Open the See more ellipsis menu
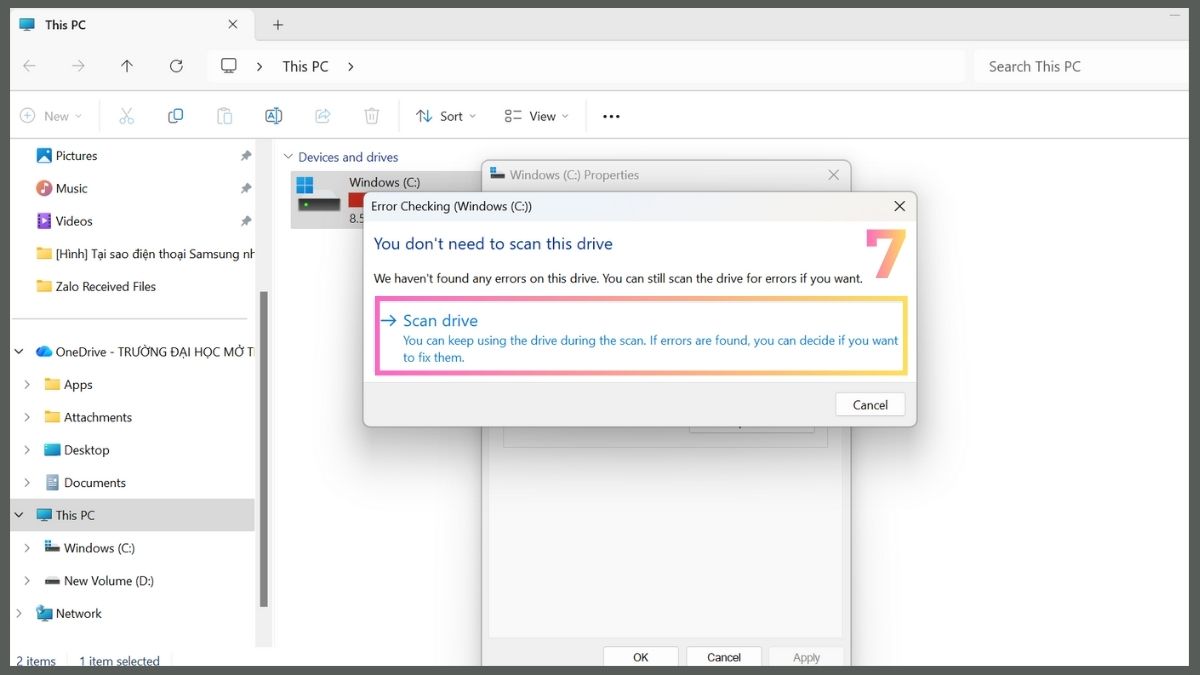 coord(611,116)
